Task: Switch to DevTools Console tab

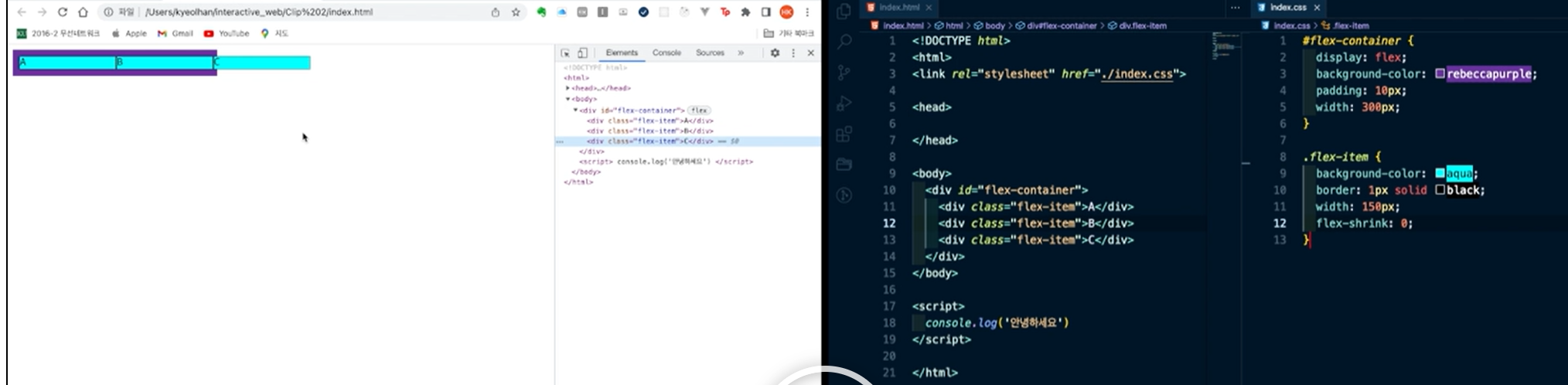Action: [x=666, y=53]
